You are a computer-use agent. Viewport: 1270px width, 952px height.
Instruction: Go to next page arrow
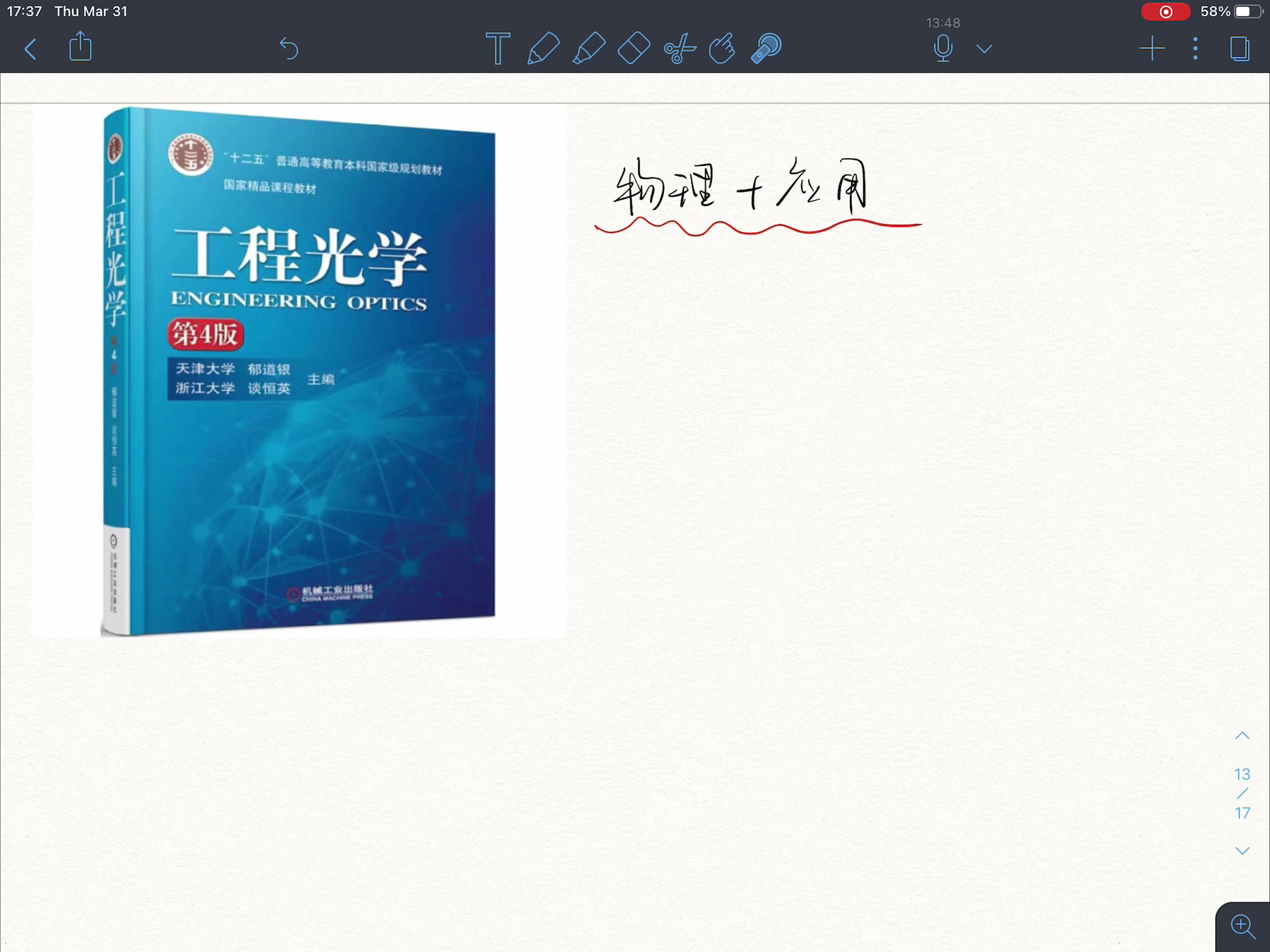point(1242,851)
